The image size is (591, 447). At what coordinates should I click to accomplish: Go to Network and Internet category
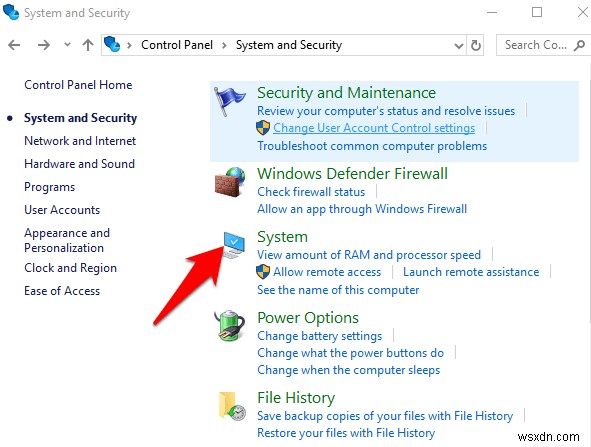point(80,141)
